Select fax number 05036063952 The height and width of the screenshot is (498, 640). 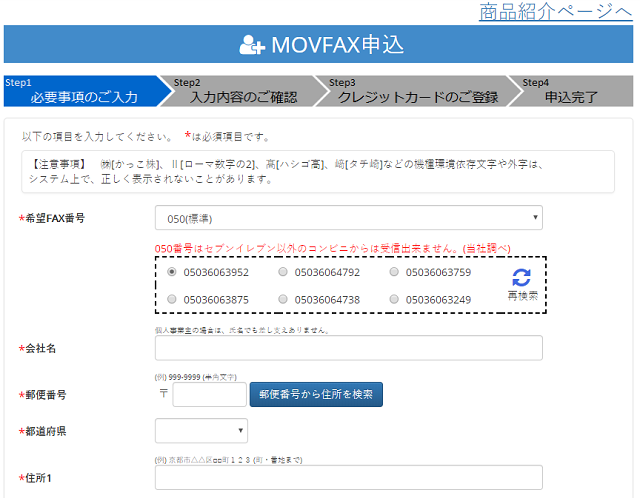173,271
